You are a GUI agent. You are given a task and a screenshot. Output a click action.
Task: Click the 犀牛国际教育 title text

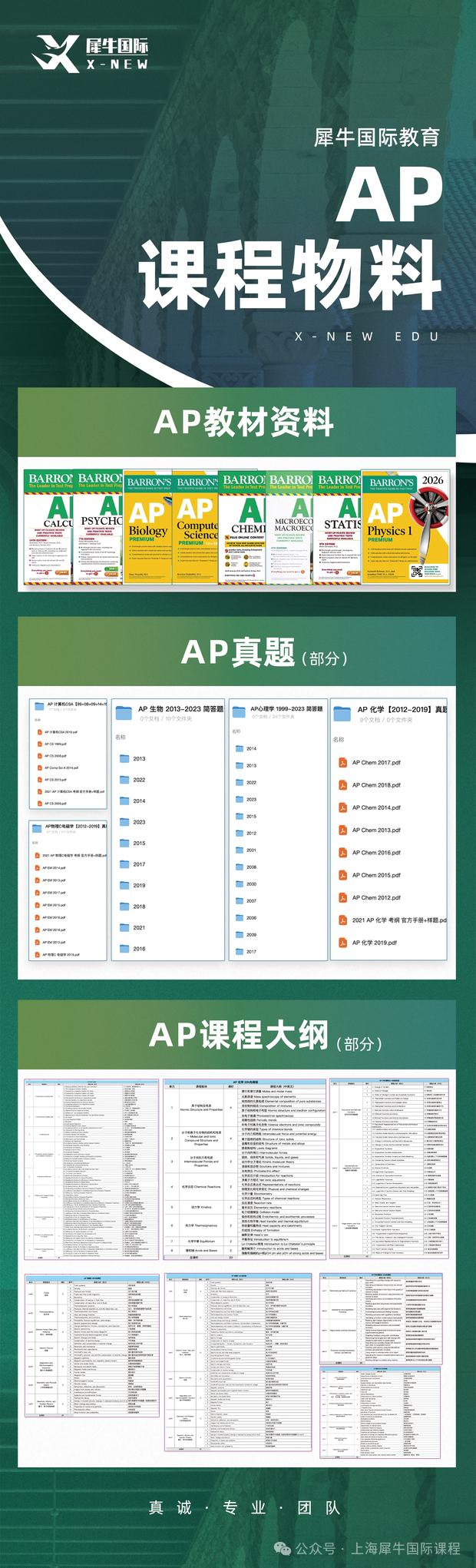pyautogui.click(x=376, y=138)
